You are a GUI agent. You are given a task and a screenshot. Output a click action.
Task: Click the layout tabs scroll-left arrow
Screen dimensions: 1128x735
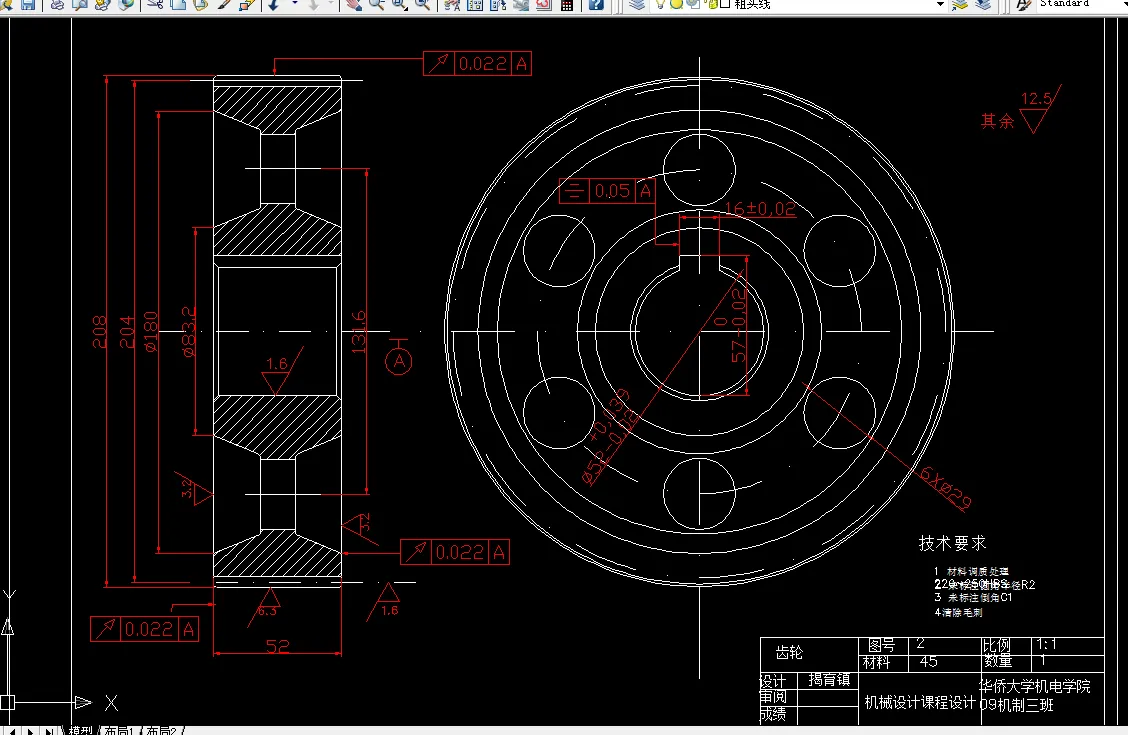pos(13,731)
